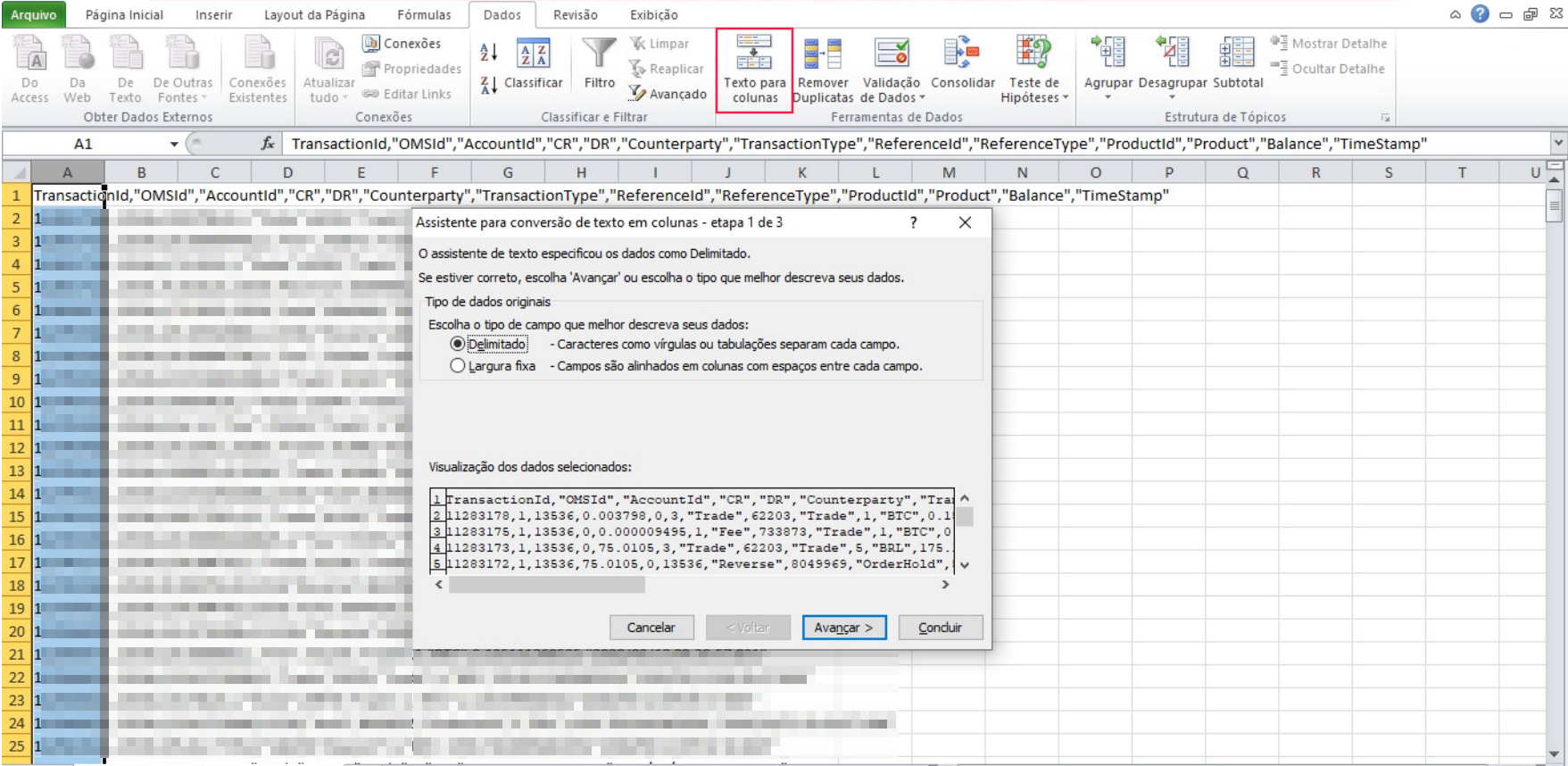Viewport: 1568px width, 766px height.
Task: Click the sort A to Z ascending icon
Action: click(488, 53)
